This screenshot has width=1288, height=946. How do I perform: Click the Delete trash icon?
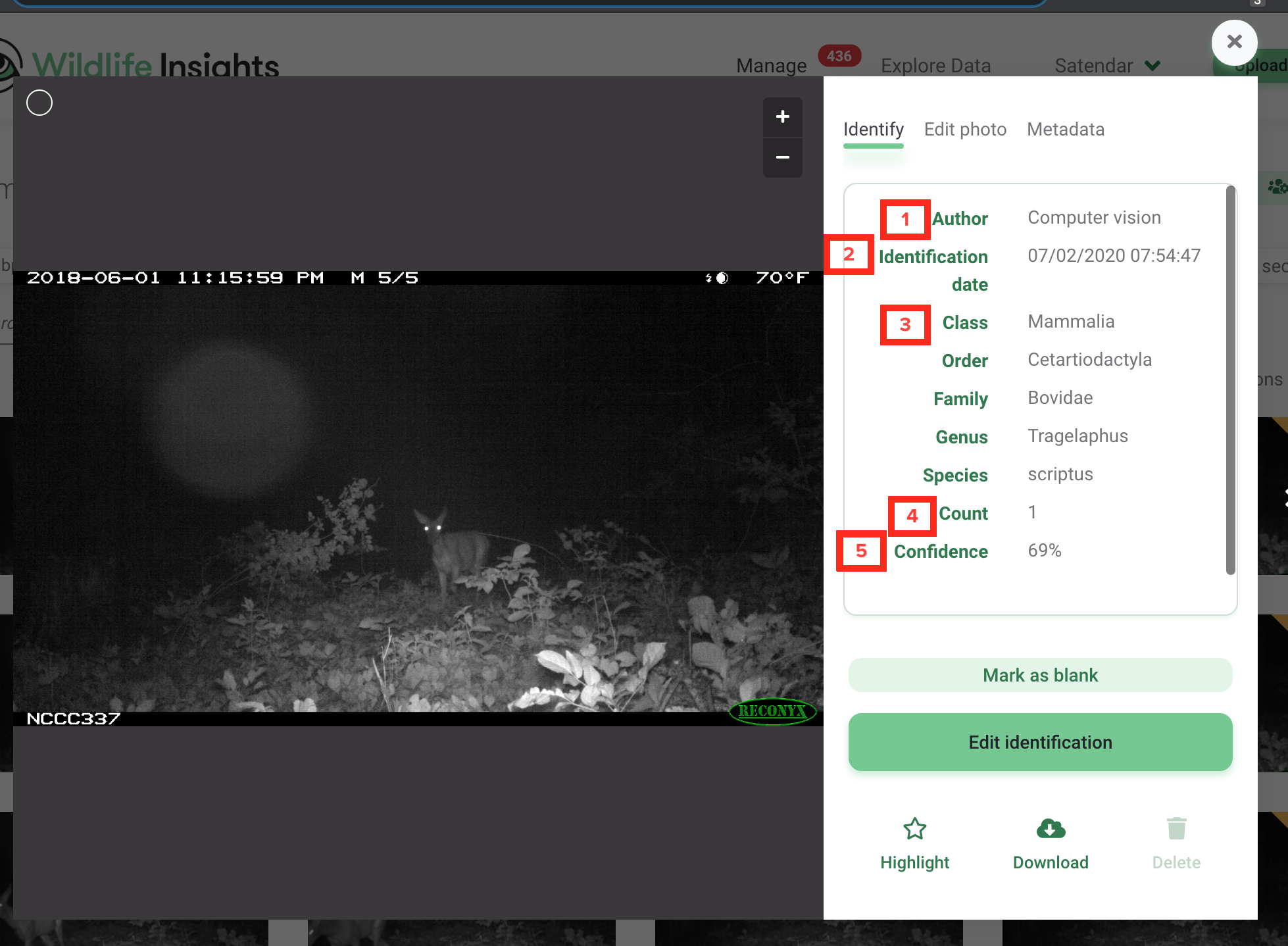1176,844
